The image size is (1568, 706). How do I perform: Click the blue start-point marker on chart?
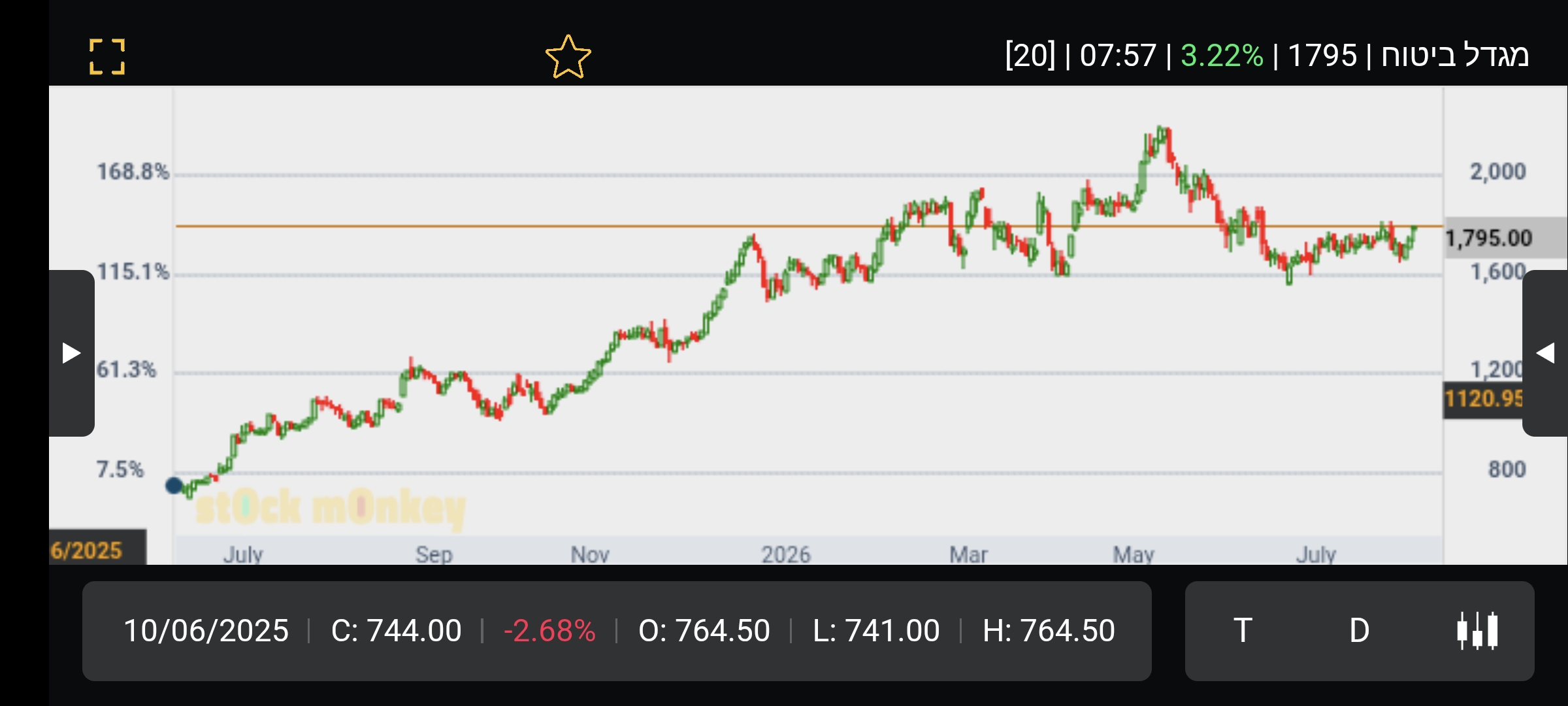pyautogui.click(x=174, y=486)
